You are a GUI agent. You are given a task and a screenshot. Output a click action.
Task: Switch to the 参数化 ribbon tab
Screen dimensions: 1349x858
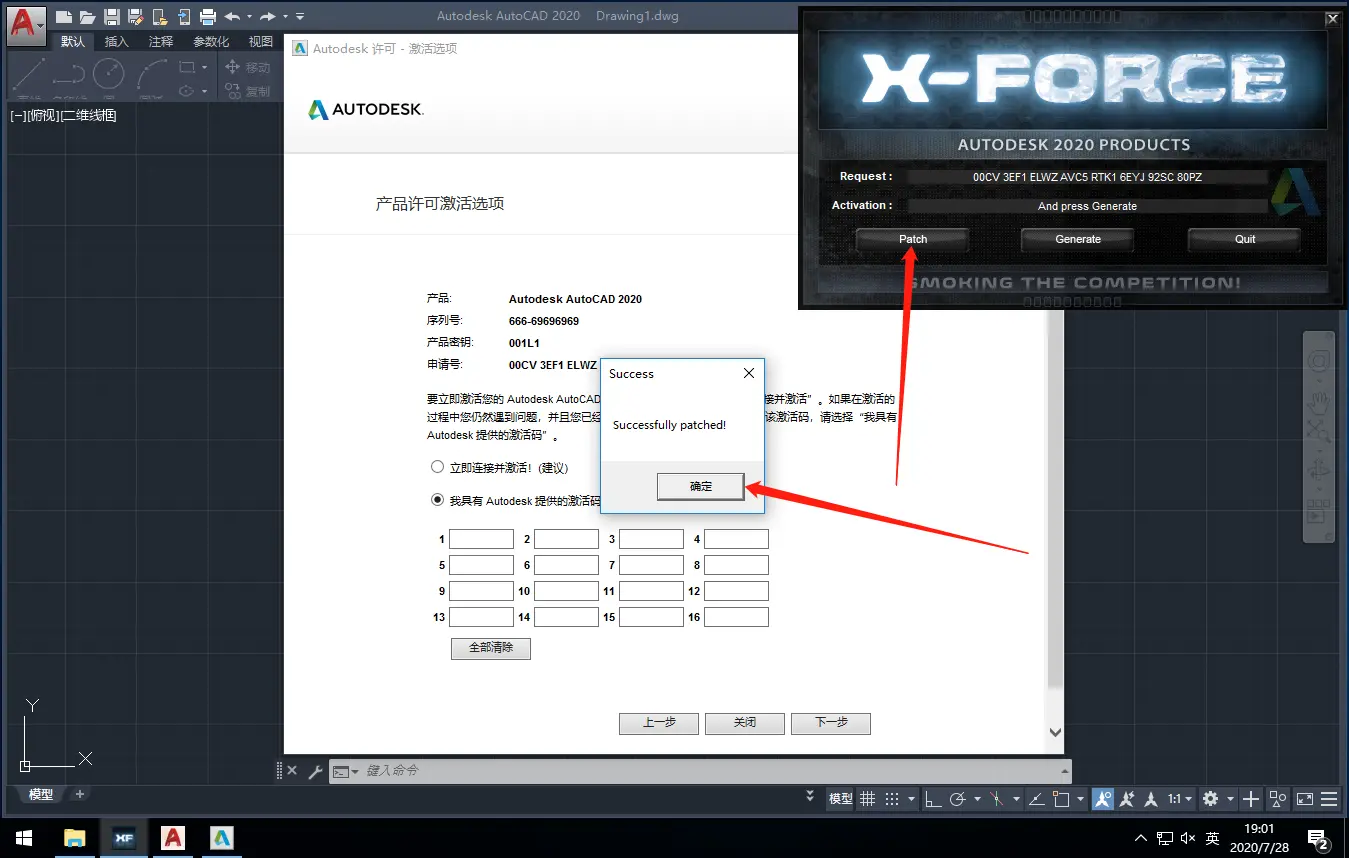(211, 42)
